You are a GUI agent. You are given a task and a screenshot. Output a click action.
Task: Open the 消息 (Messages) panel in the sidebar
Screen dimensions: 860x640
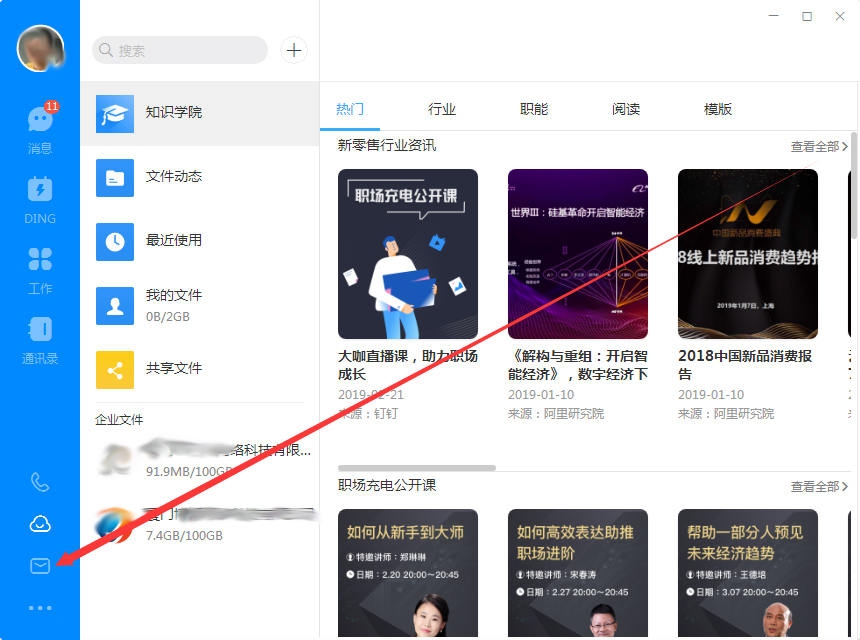[39, 128]
